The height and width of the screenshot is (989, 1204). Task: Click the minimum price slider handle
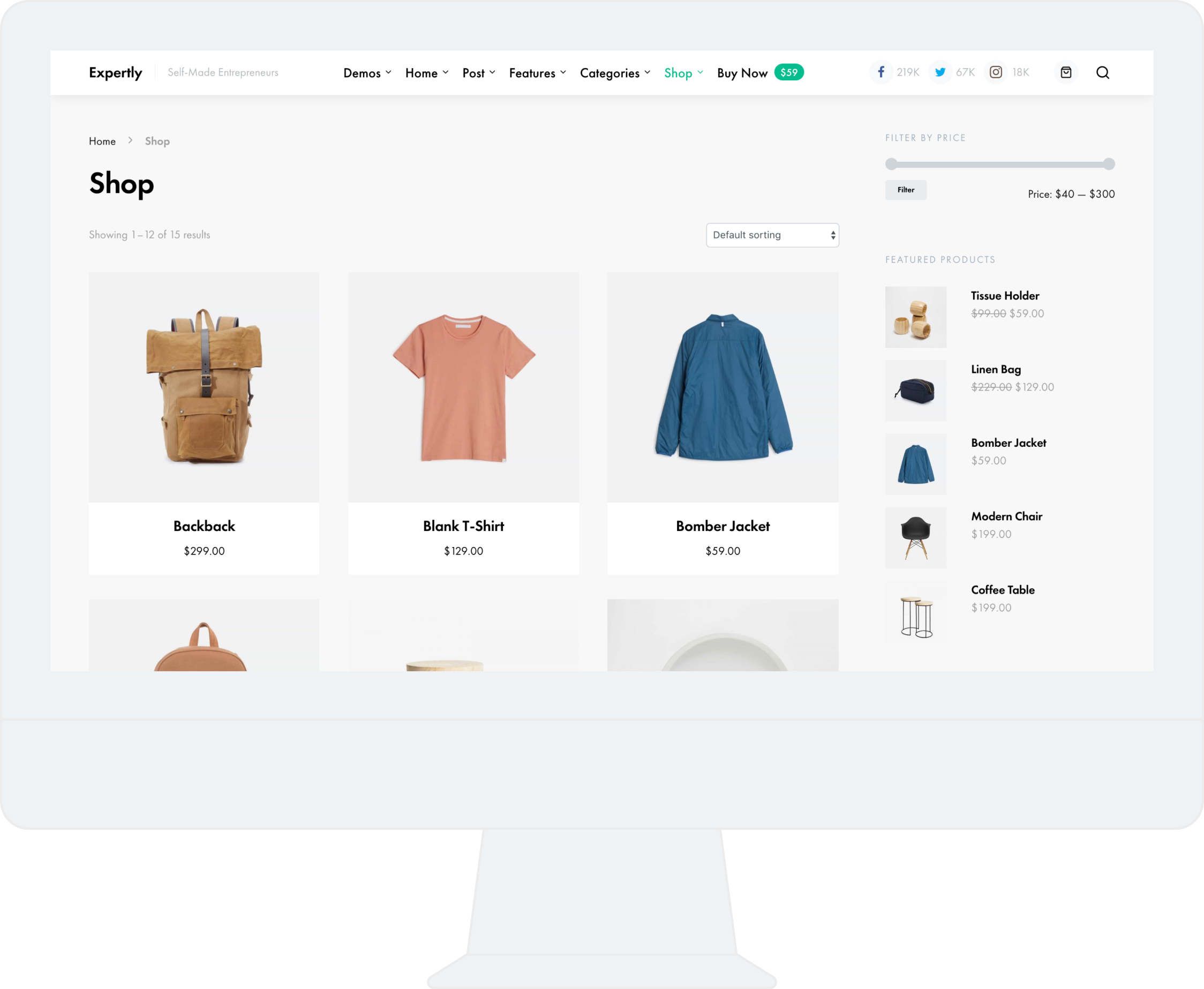coord(891,164)
